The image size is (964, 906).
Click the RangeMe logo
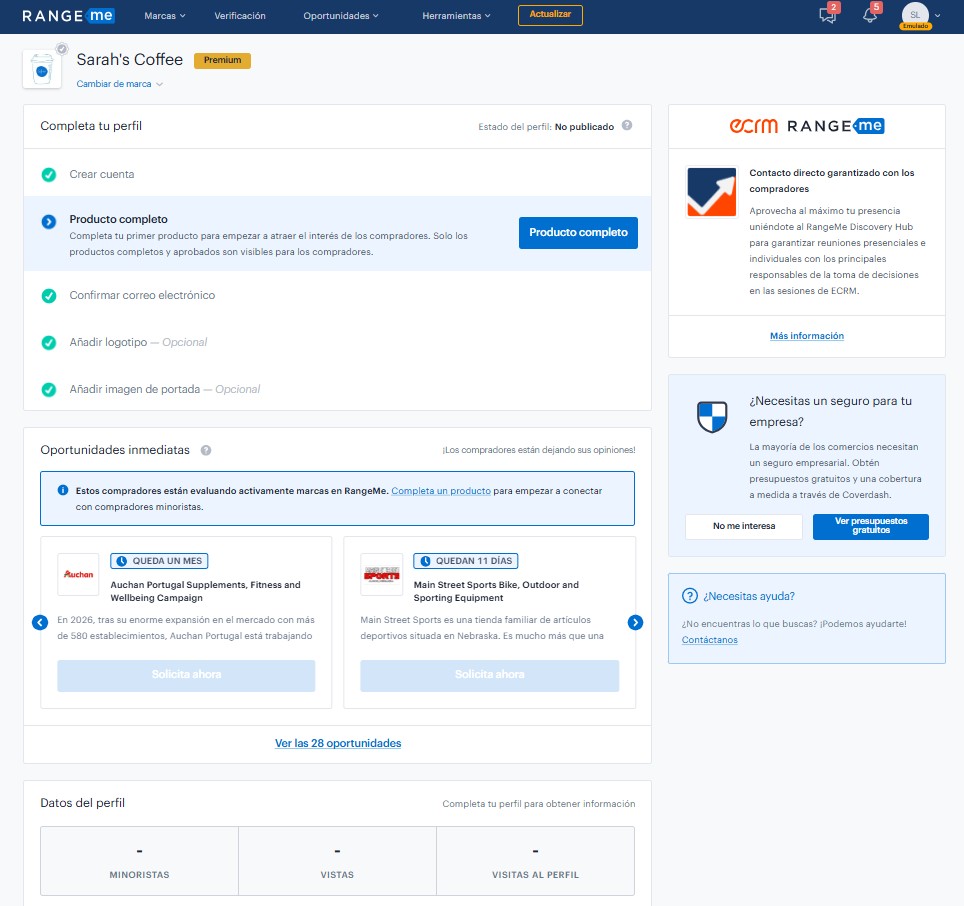[68, 15]
